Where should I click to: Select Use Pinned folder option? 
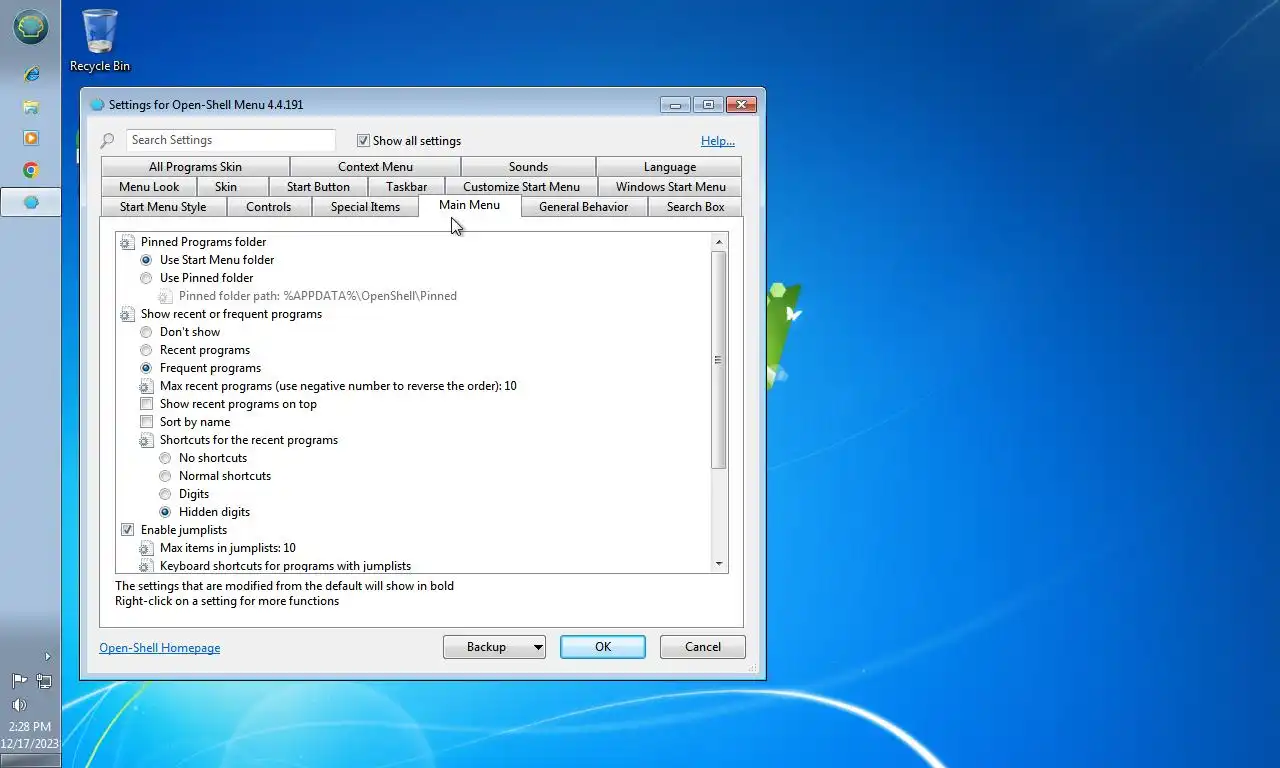(x=146, y=278)
